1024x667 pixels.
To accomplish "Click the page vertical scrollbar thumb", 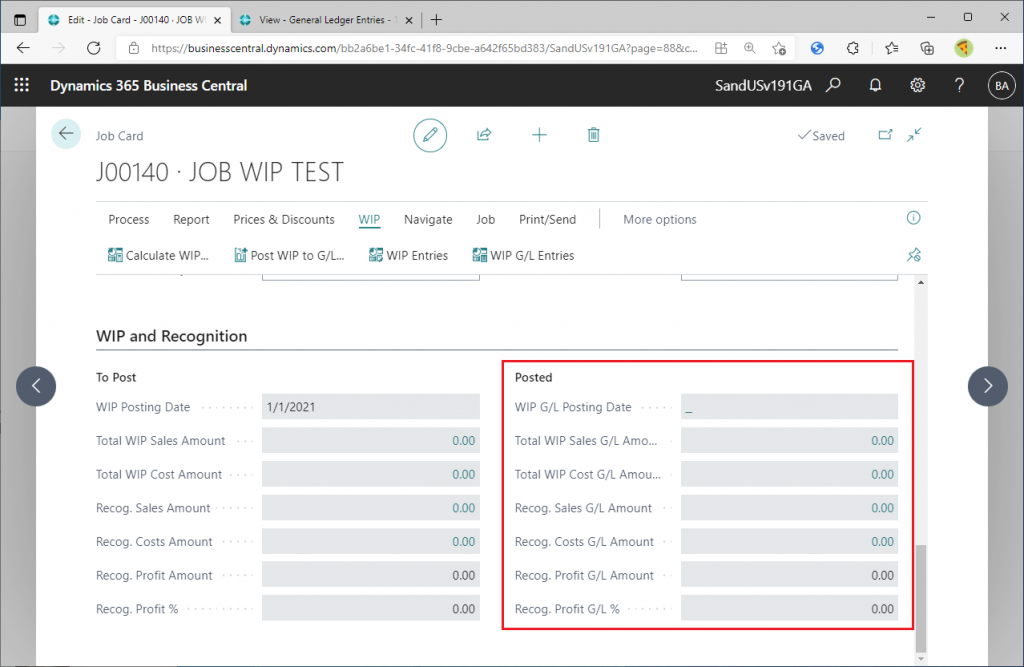I will tap(921, 598).
